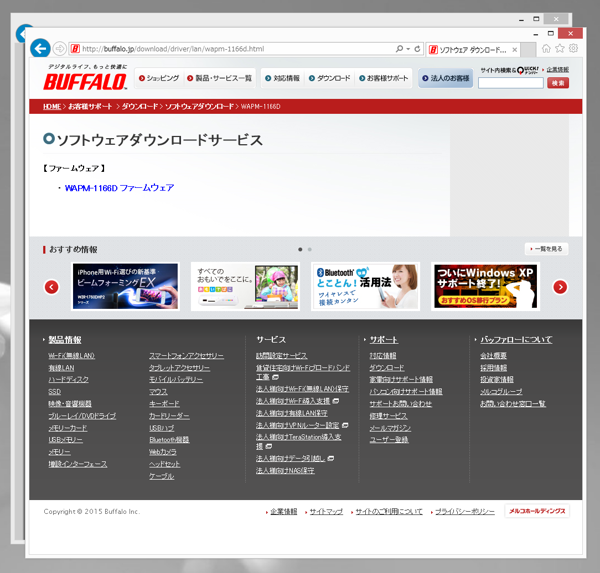Click the magnifier search icon in address bar

(399, 49)
